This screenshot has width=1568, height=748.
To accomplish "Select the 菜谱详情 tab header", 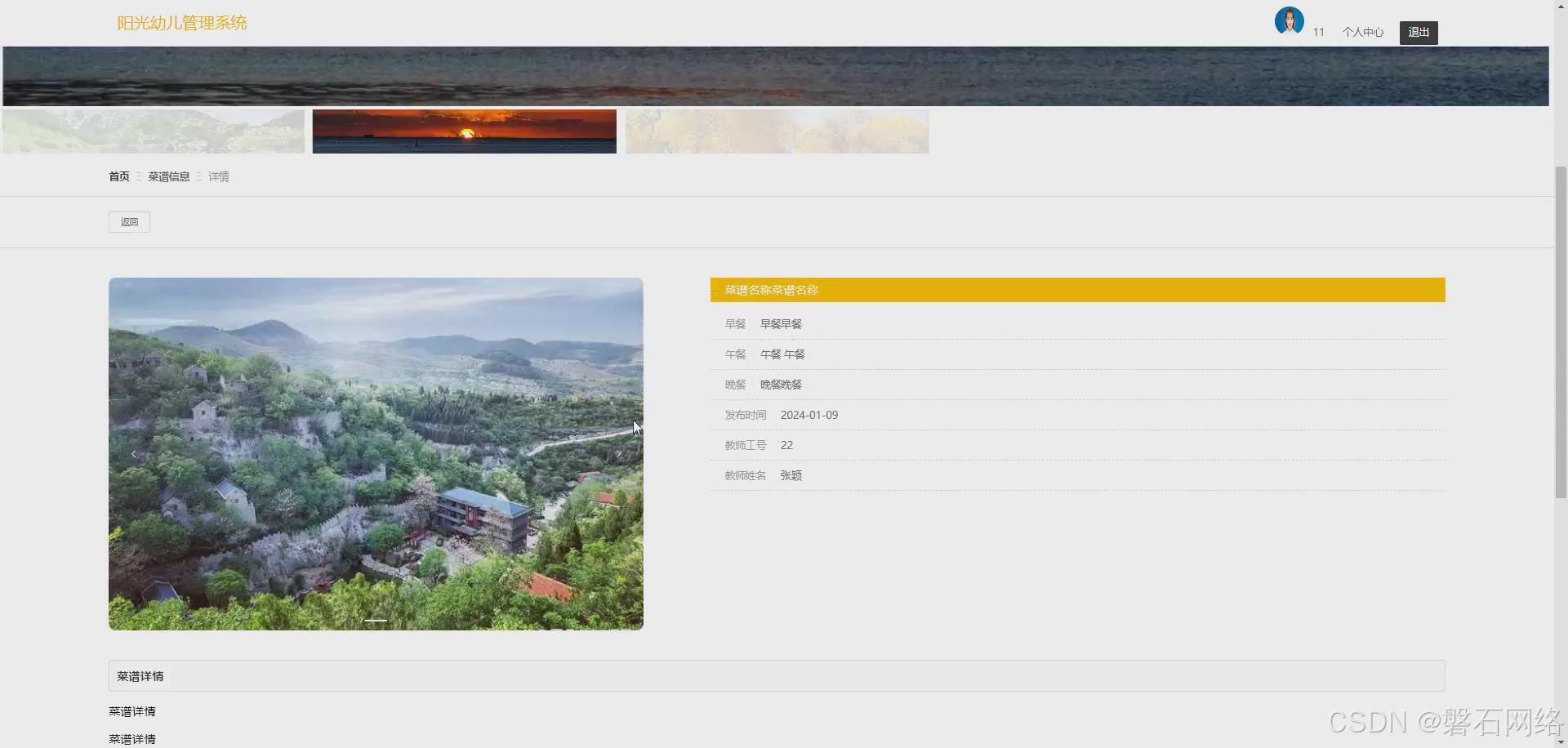I will [777, 676].
